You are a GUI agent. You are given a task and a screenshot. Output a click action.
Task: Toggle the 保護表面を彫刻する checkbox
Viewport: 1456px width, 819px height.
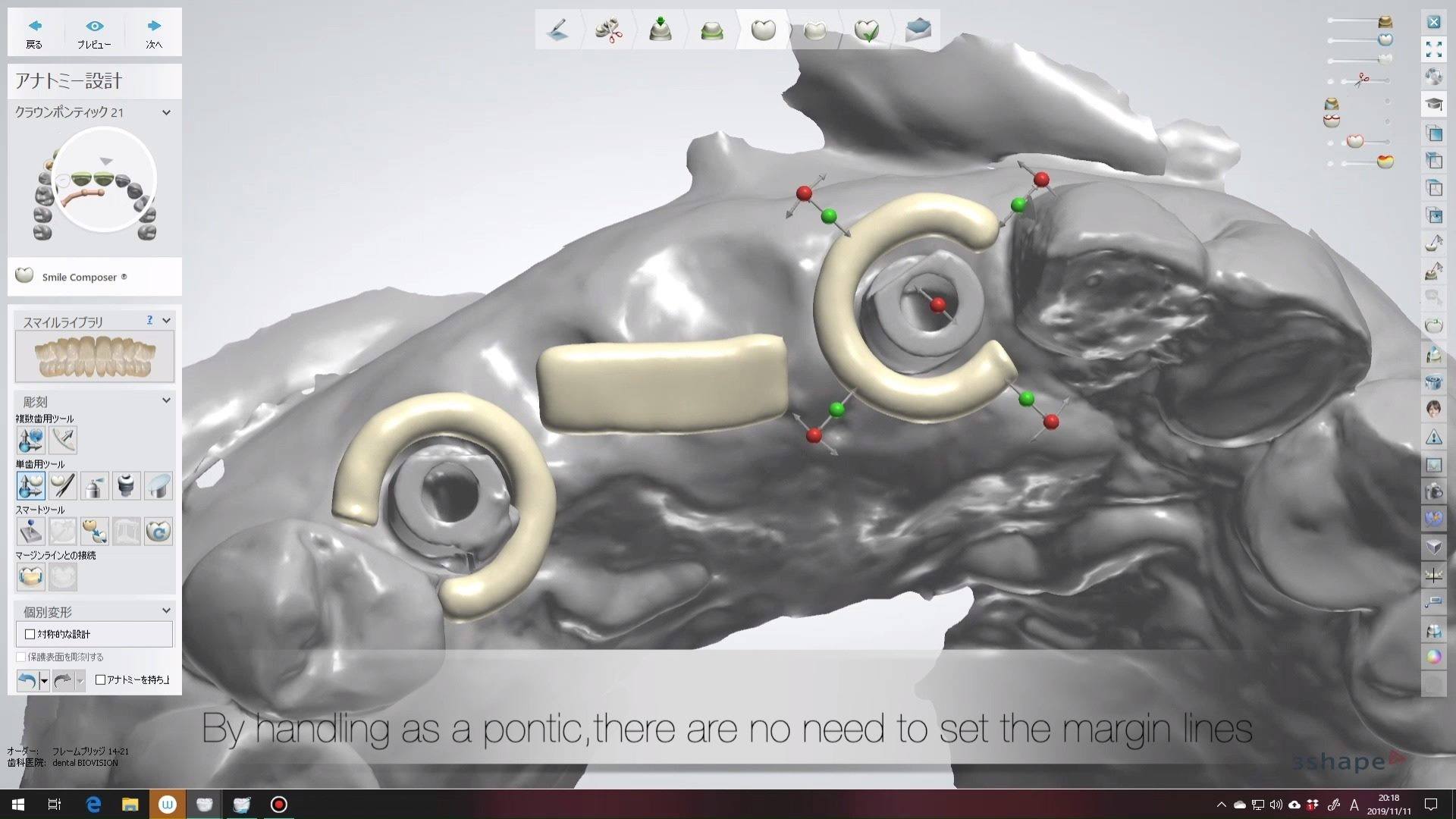[x=21, y=657]
